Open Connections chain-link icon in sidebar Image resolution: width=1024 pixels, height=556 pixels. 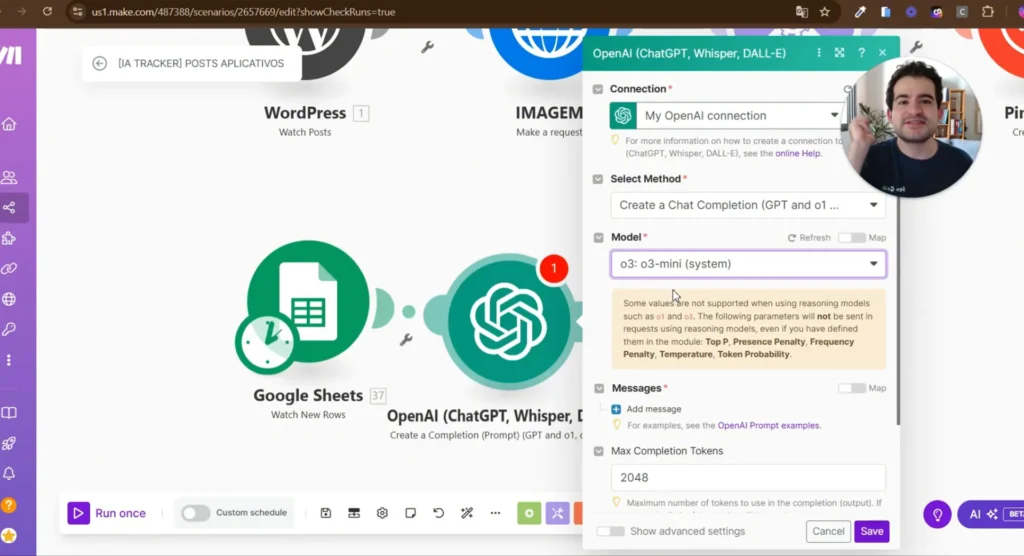pos(9,269)
